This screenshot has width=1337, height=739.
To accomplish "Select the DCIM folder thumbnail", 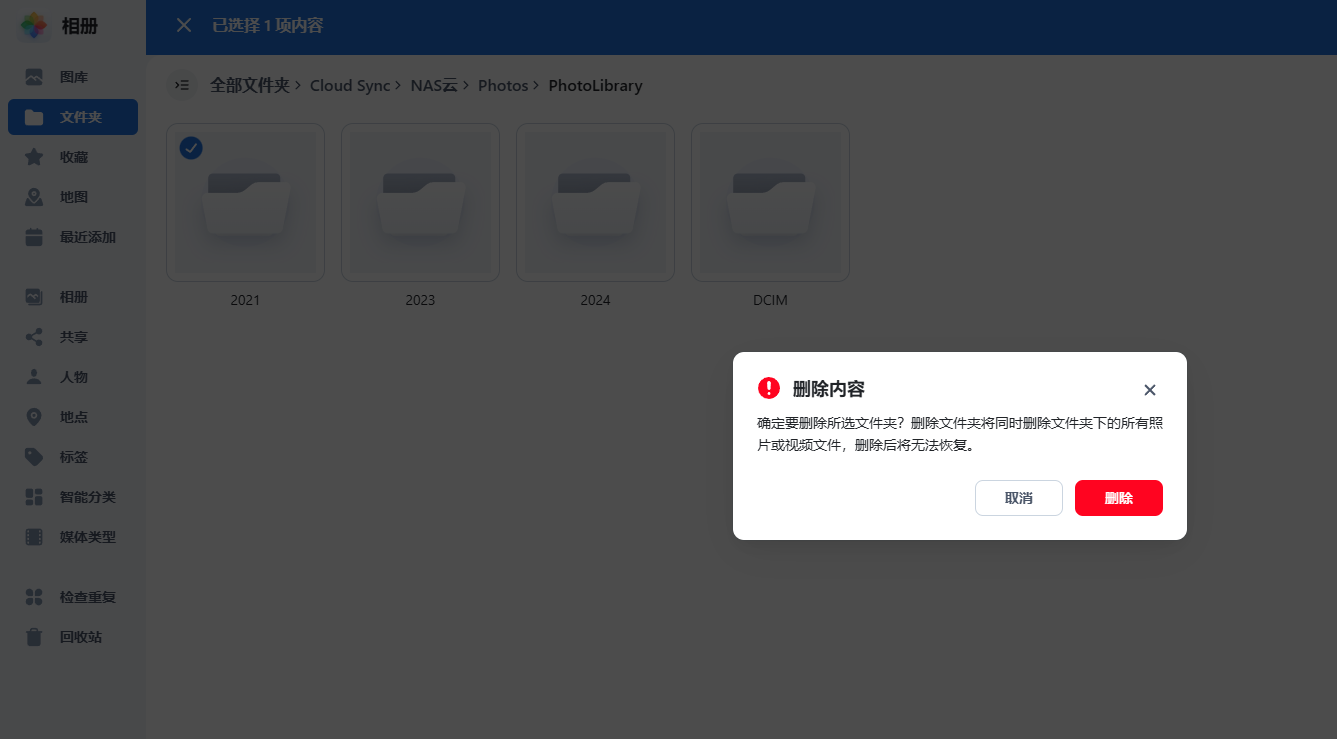I will point(770,202).
